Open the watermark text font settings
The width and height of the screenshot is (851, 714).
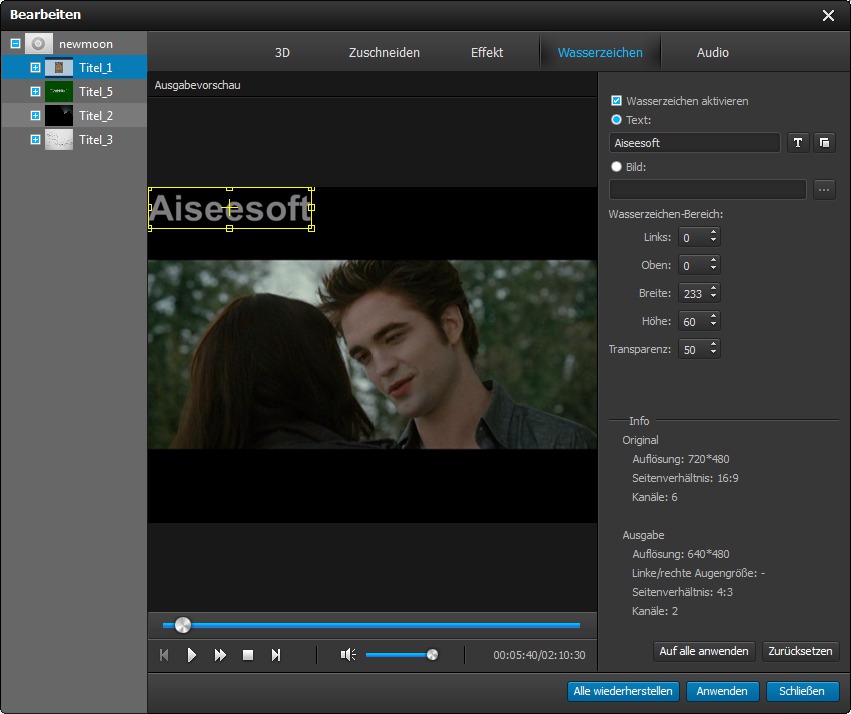[798, 143]
